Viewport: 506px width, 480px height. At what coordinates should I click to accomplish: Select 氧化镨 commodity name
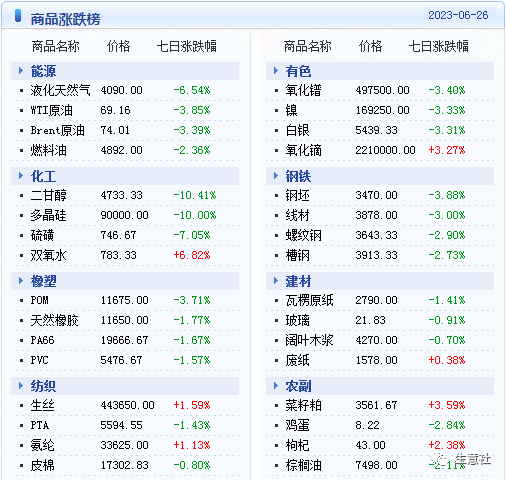303,90
